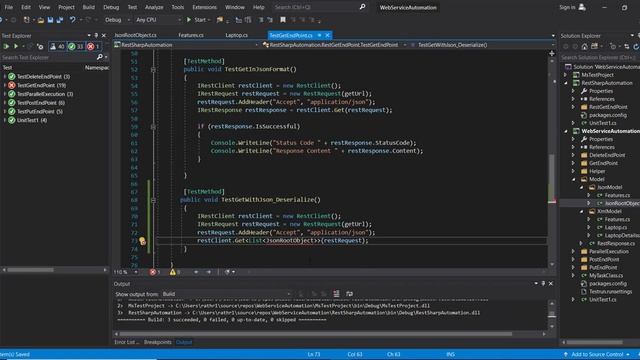Click Clear All icon in Output panel

click(336, 294)
